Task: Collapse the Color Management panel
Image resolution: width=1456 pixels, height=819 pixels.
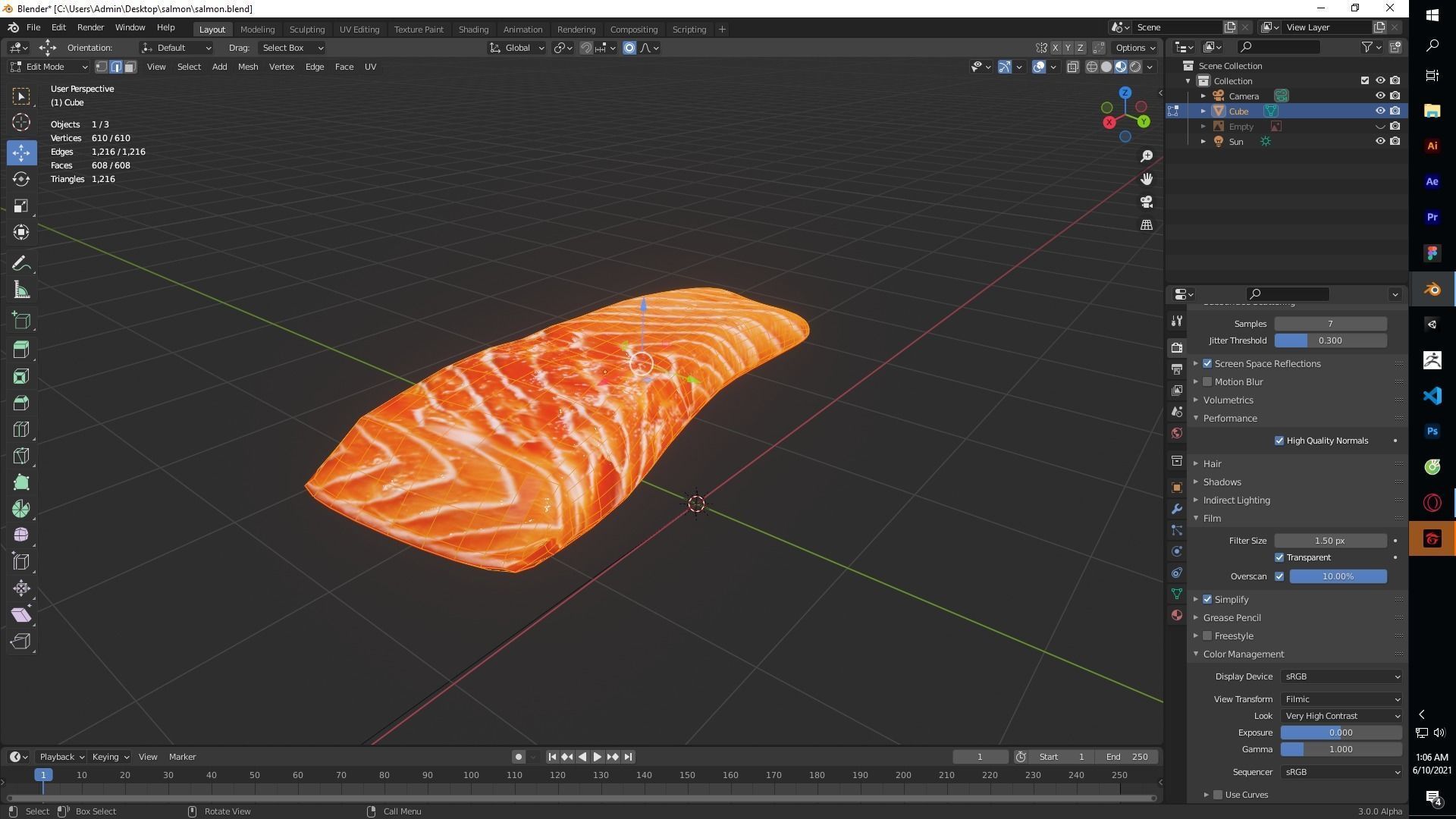Action: coord(1243,654)
